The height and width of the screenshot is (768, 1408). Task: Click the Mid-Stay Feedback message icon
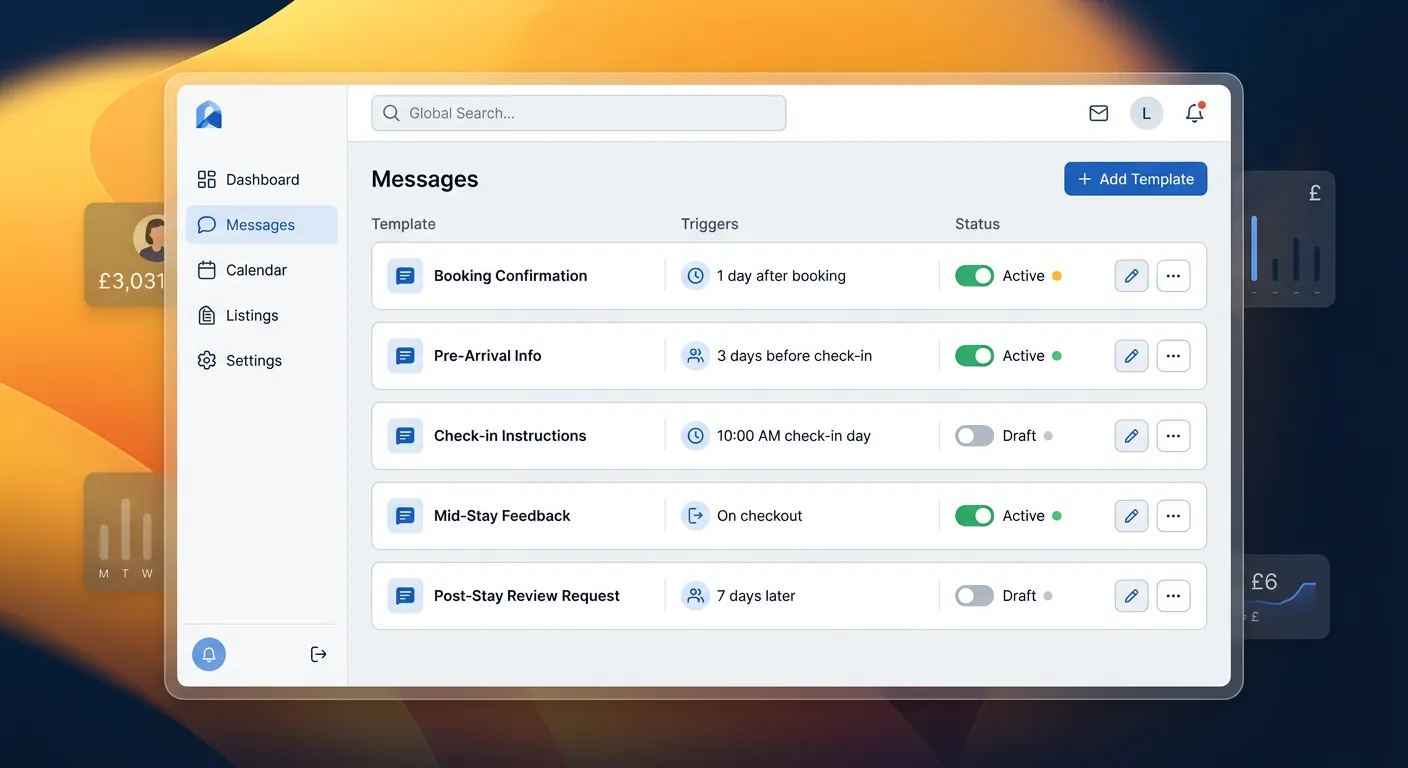coord(405,516)
